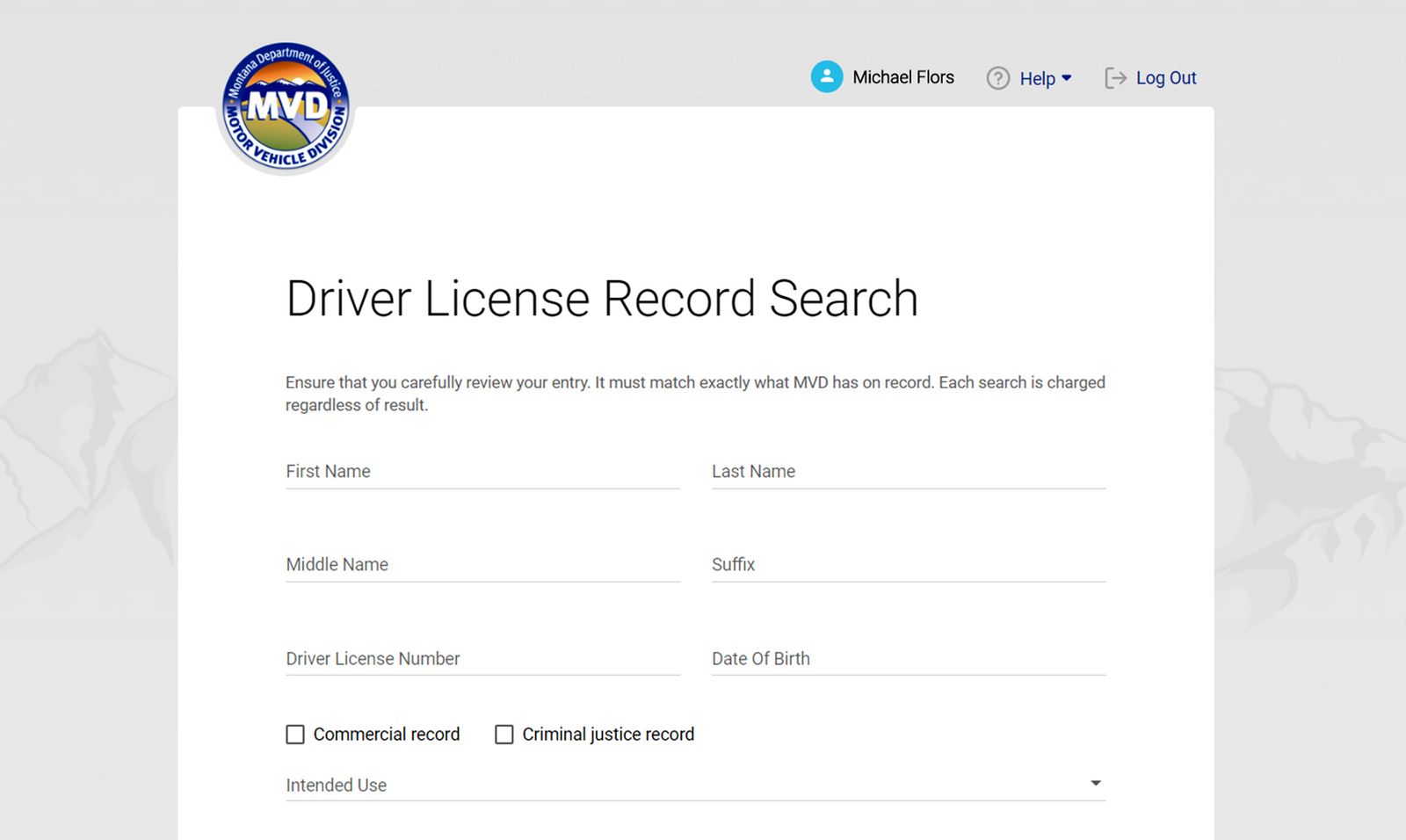1406x840 pixels.
Task: Enable the Commercial record checkbox
Action: point(295,734)
